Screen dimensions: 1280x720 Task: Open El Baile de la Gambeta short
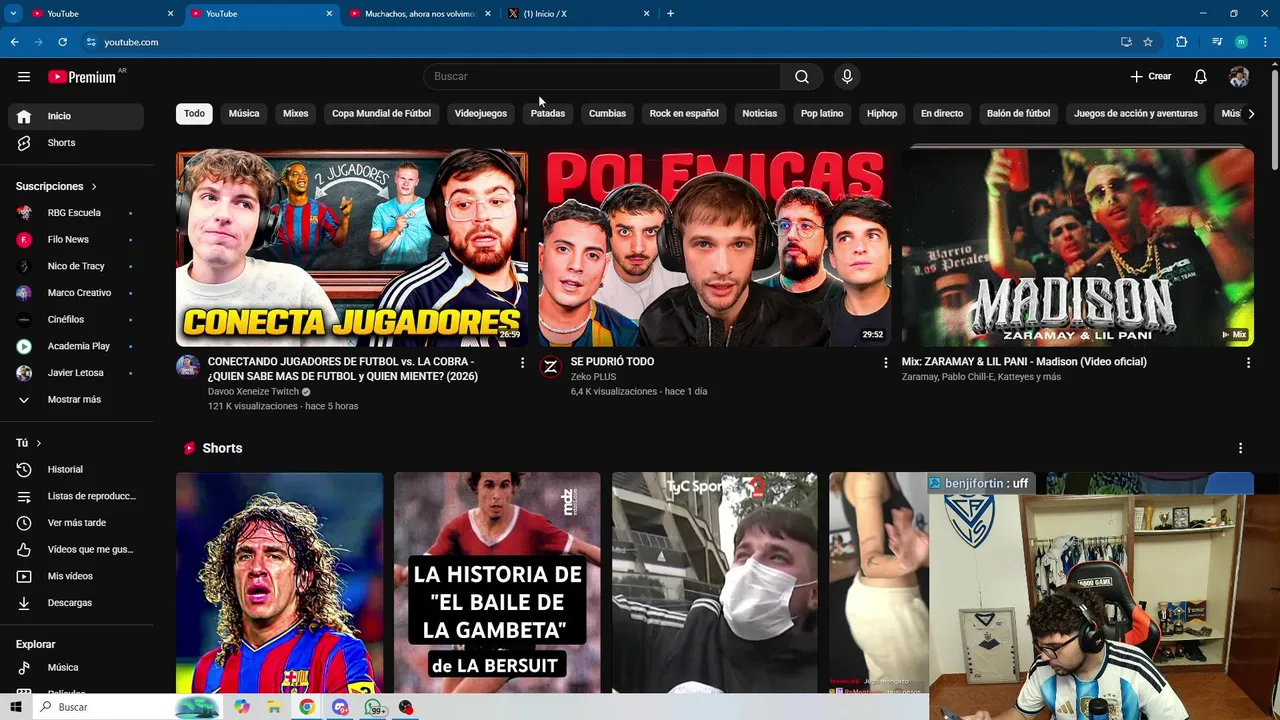tap(497, 583)
